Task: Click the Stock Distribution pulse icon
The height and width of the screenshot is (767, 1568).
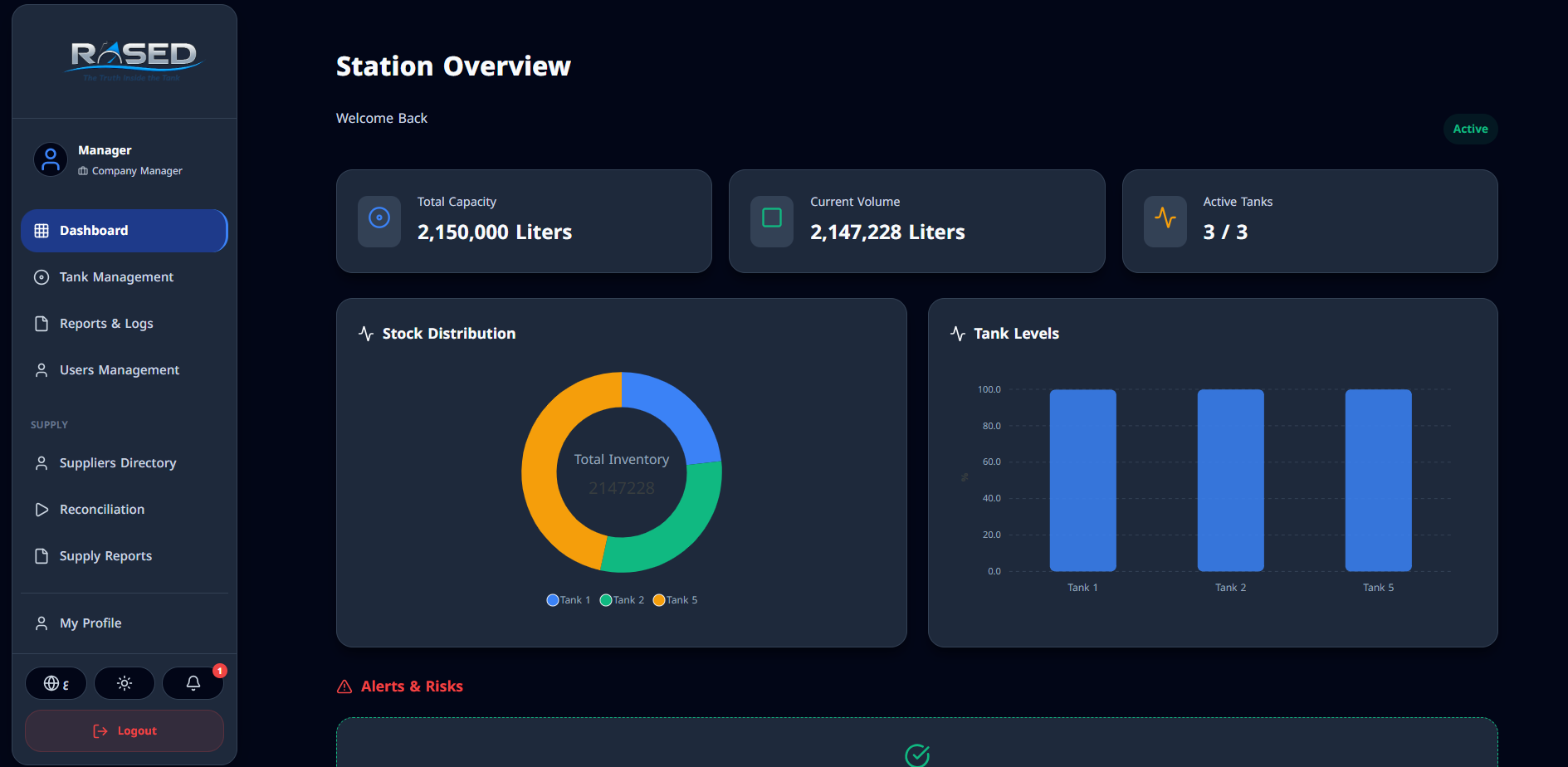Action: 366,334
